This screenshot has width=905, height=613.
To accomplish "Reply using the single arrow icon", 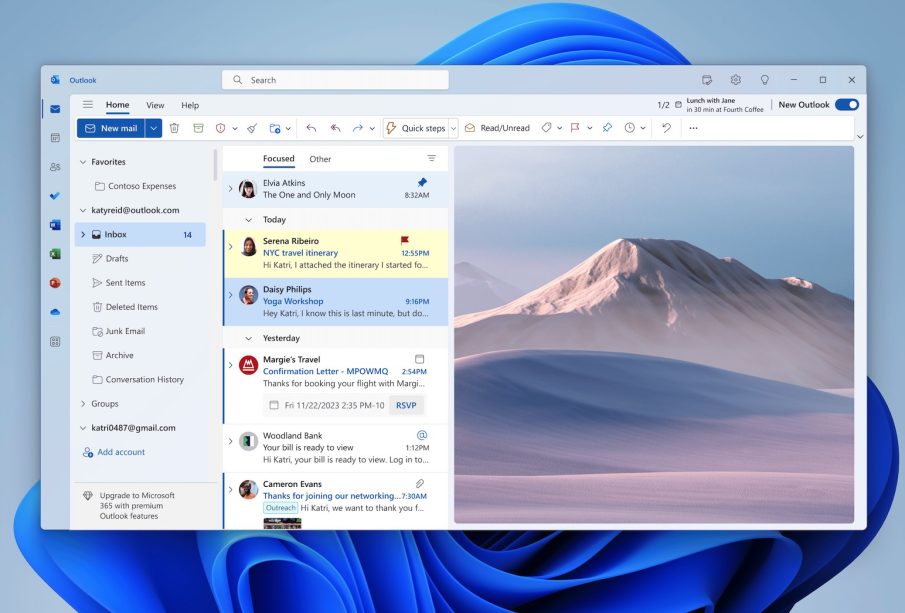I will 311,128.
